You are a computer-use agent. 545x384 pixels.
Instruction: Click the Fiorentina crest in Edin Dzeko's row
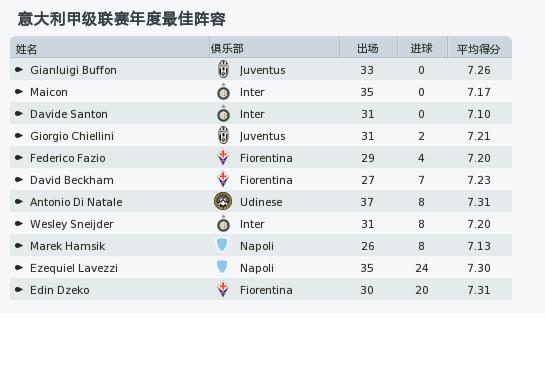[x=223, y=289]
